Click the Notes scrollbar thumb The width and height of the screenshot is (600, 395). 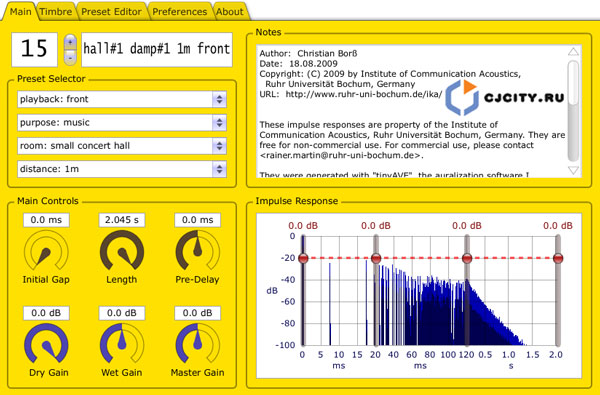573,82
